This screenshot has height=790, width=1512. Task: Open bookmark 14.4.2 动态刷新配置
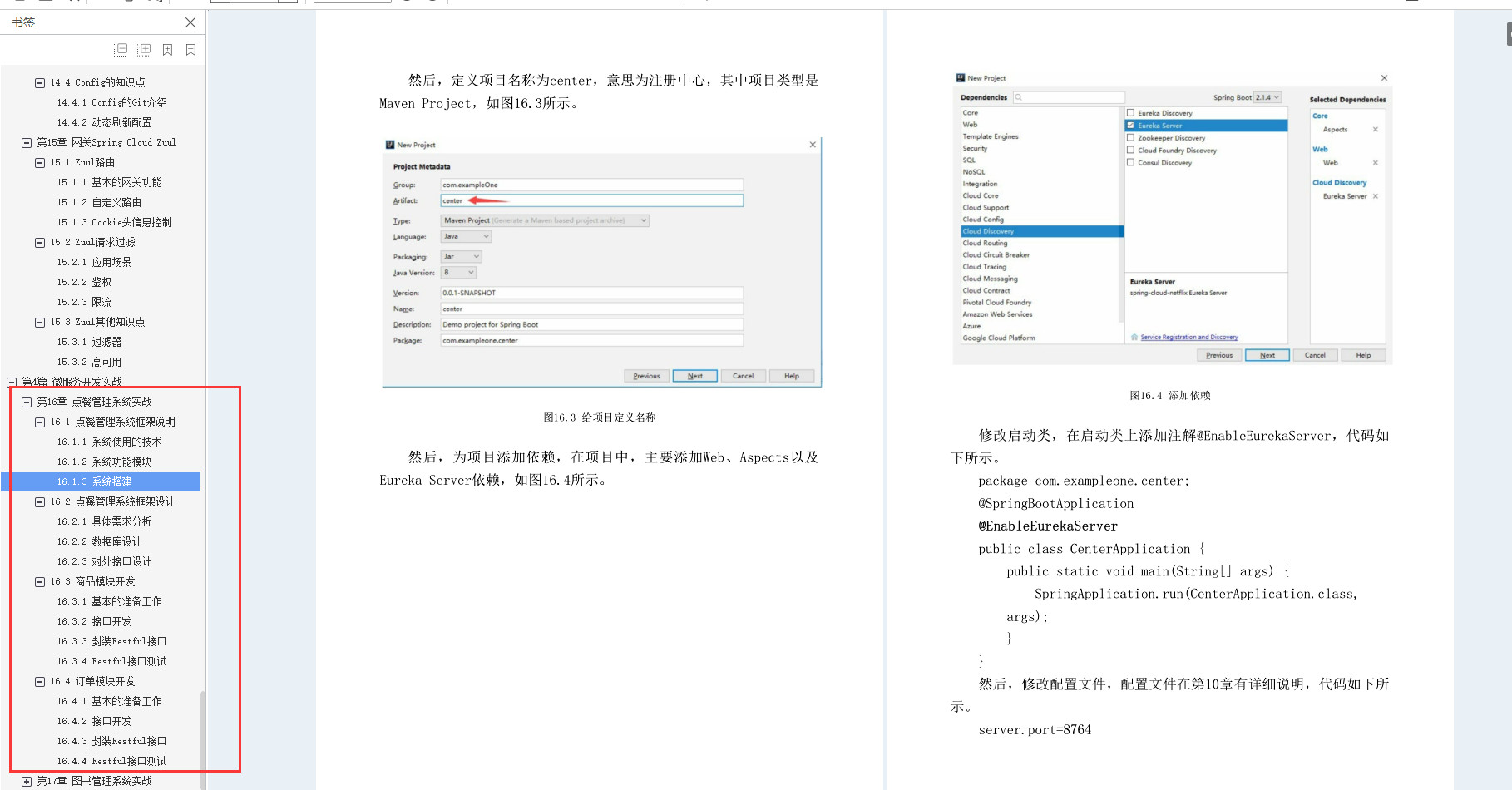coord(104,122)
